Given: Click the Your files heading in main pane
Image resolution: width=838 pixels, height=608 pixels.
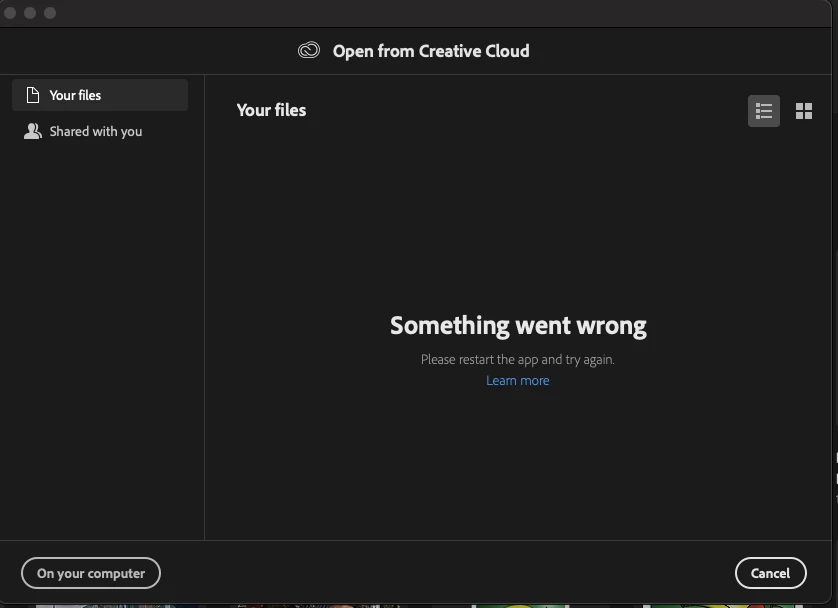Looking at the screenshot, I should point(271,110).
